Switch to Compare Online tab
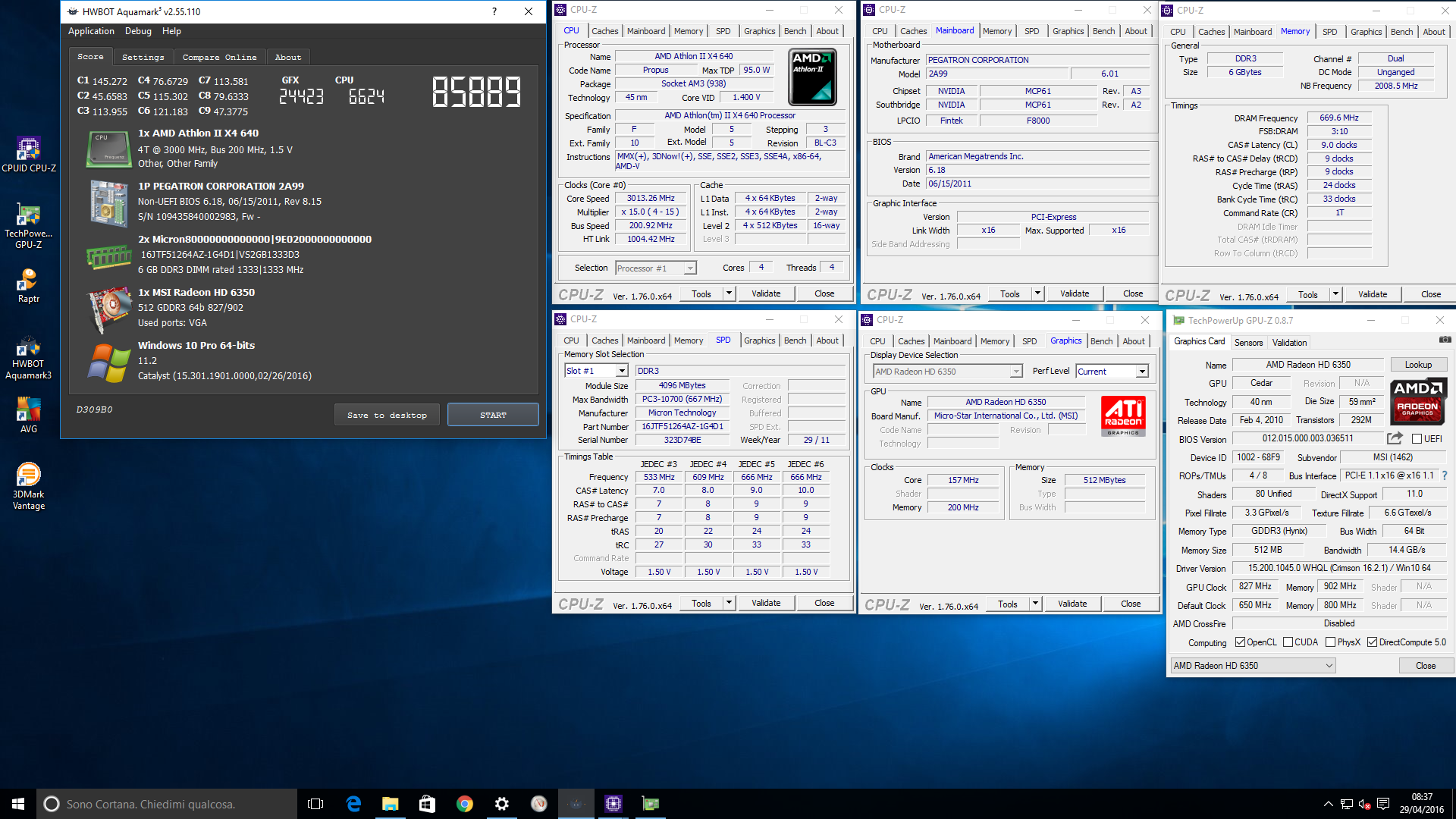 pos(219,57)
